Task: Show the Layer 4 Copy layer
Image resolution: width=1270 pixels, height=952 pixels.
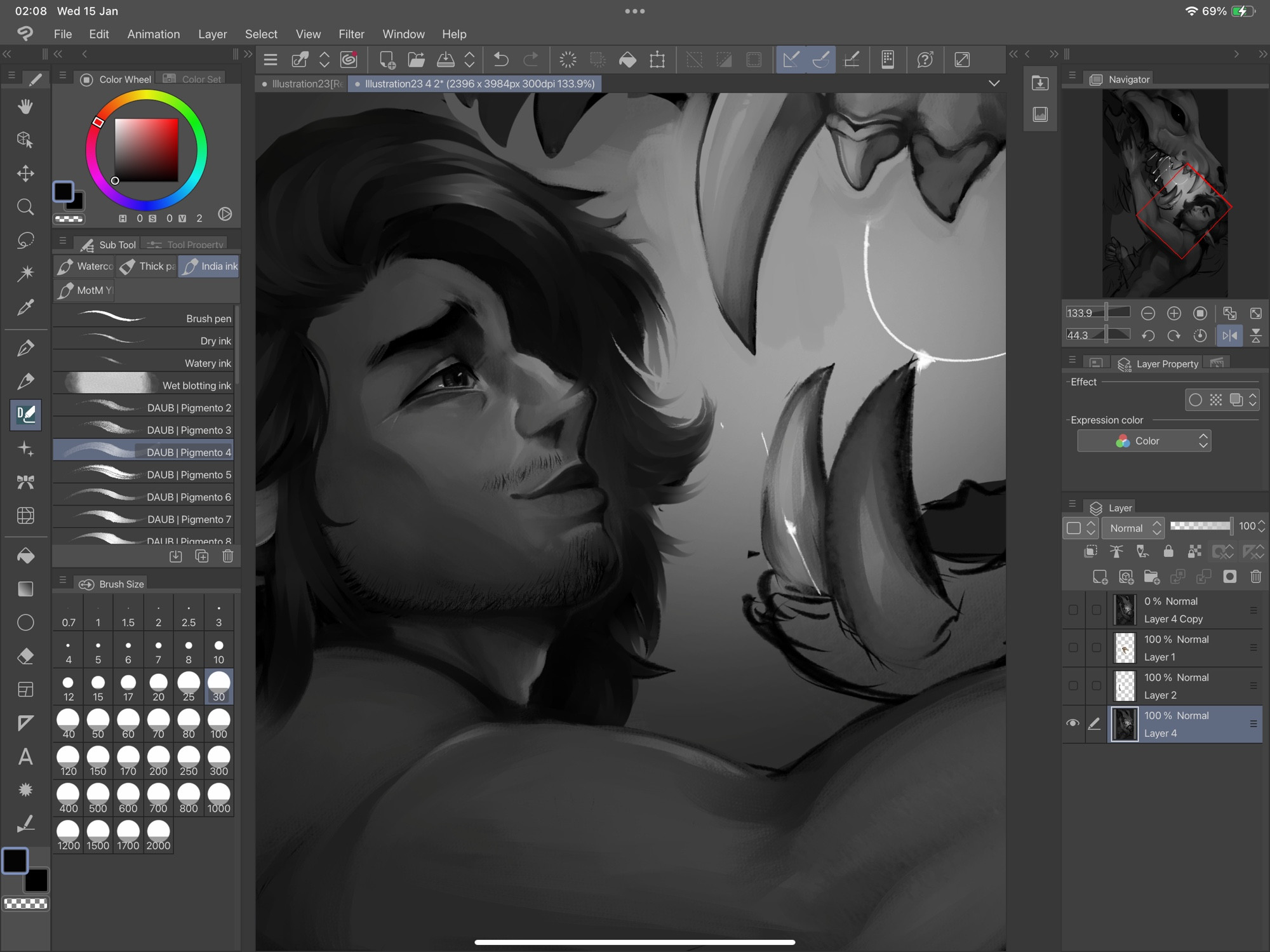Action: pos(1073,610)
